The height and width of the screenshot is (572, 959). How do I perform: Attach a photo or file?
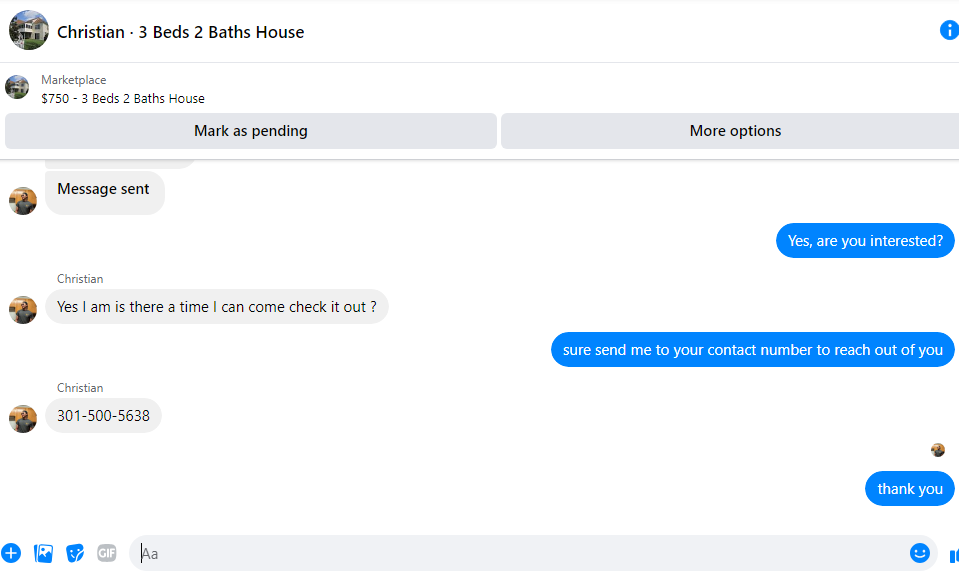coord(43,553)
